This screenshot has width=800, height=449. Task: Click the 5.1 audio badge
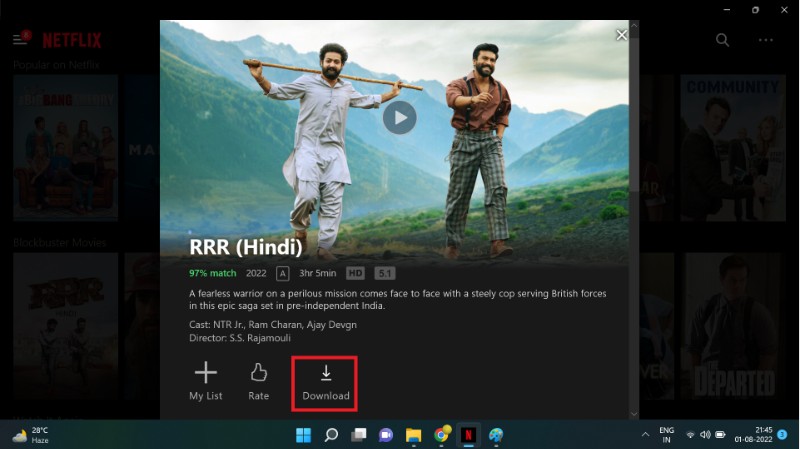tap(385, 273)
